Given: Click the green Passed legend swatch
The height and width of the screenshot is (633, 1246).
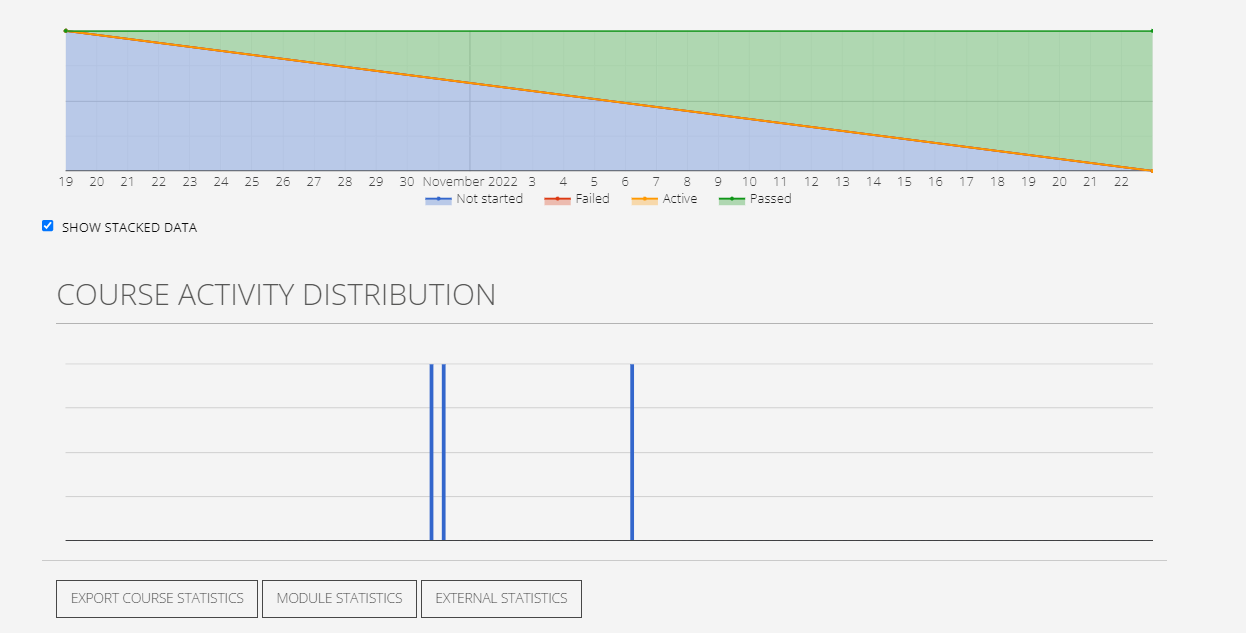Looking at the screenshot, I should point(732,200).
